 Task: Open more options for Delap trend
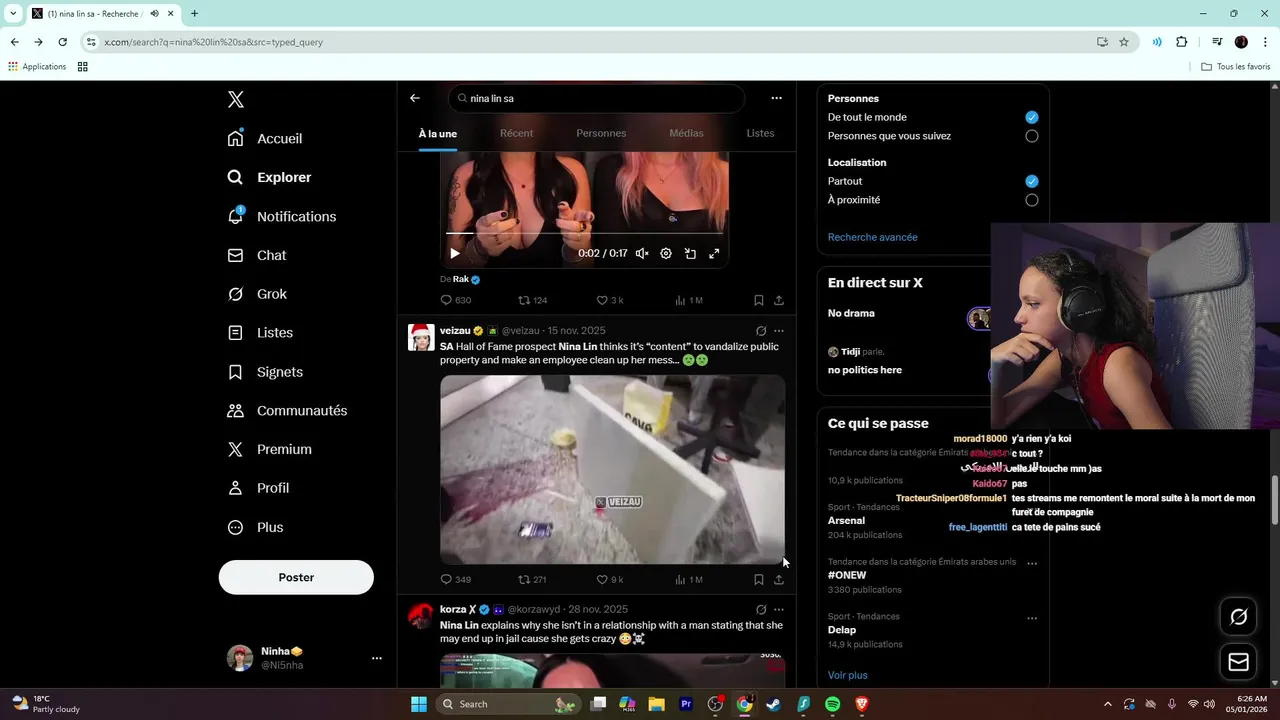tap(1032, 618)
